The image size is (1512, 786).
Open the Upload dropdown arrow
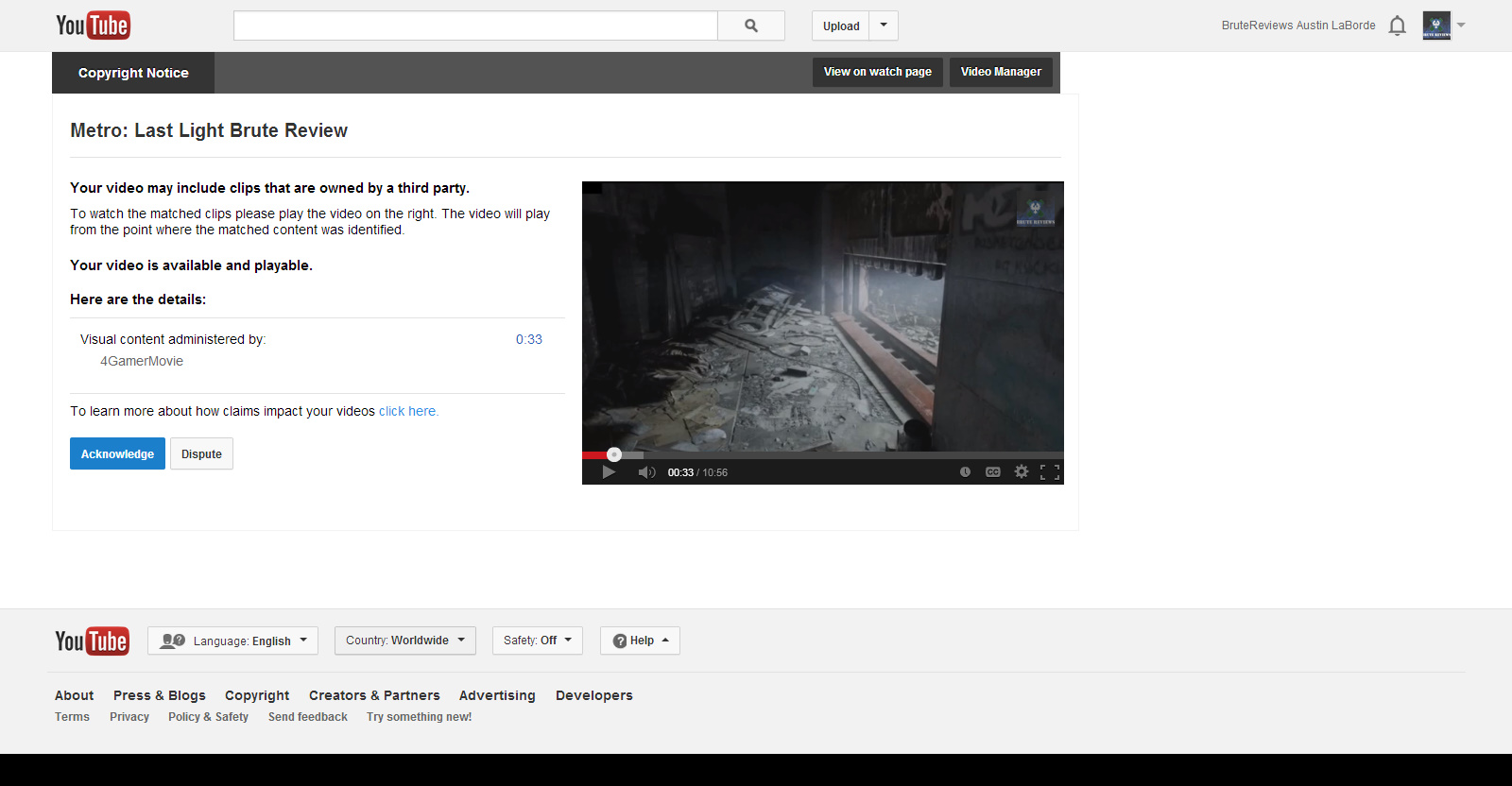click(x=884, y=26)
